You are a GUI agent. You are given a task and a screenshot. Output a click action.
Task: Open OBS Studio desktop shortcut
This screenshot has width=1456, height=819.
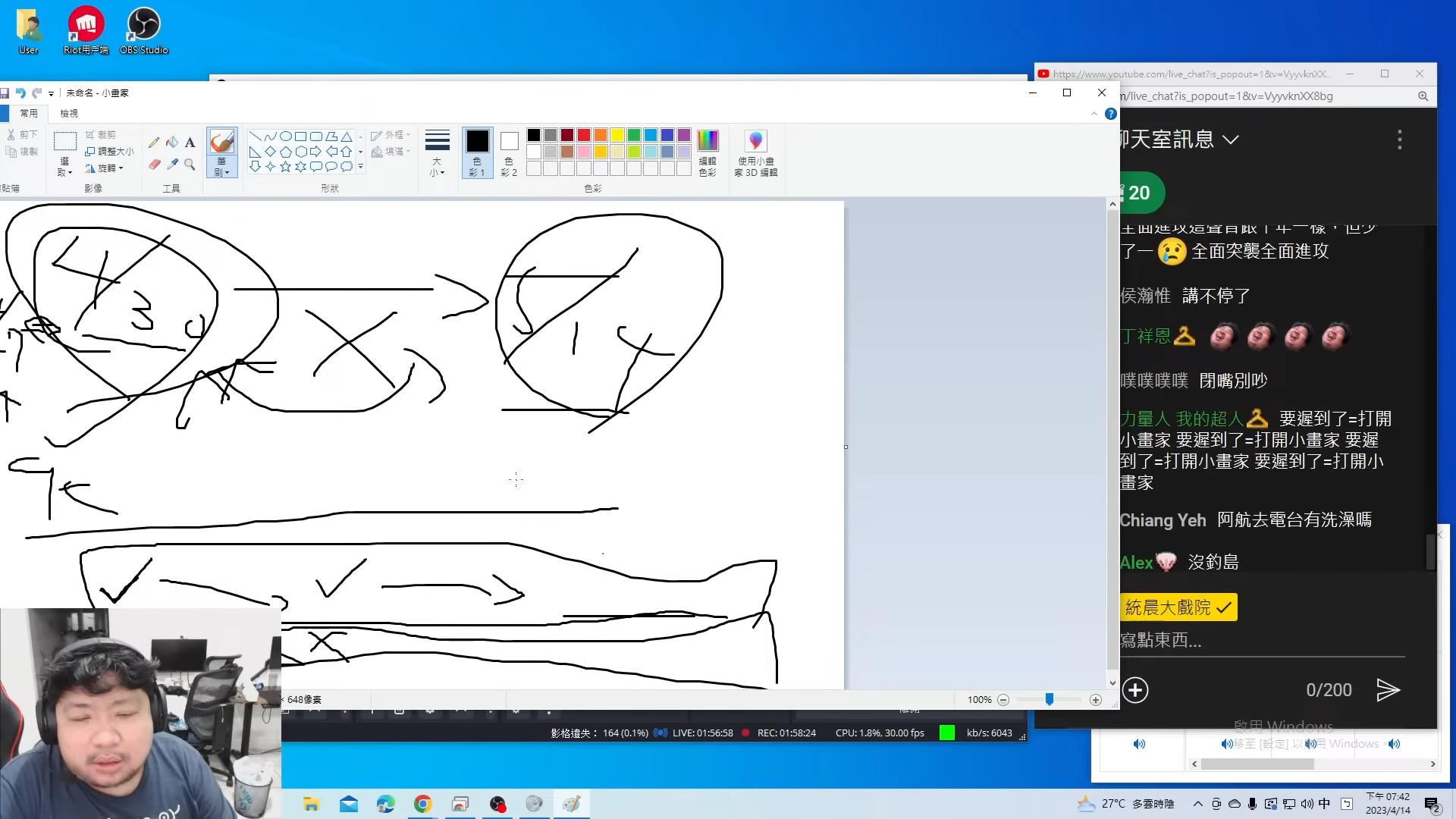coord(144,31)
